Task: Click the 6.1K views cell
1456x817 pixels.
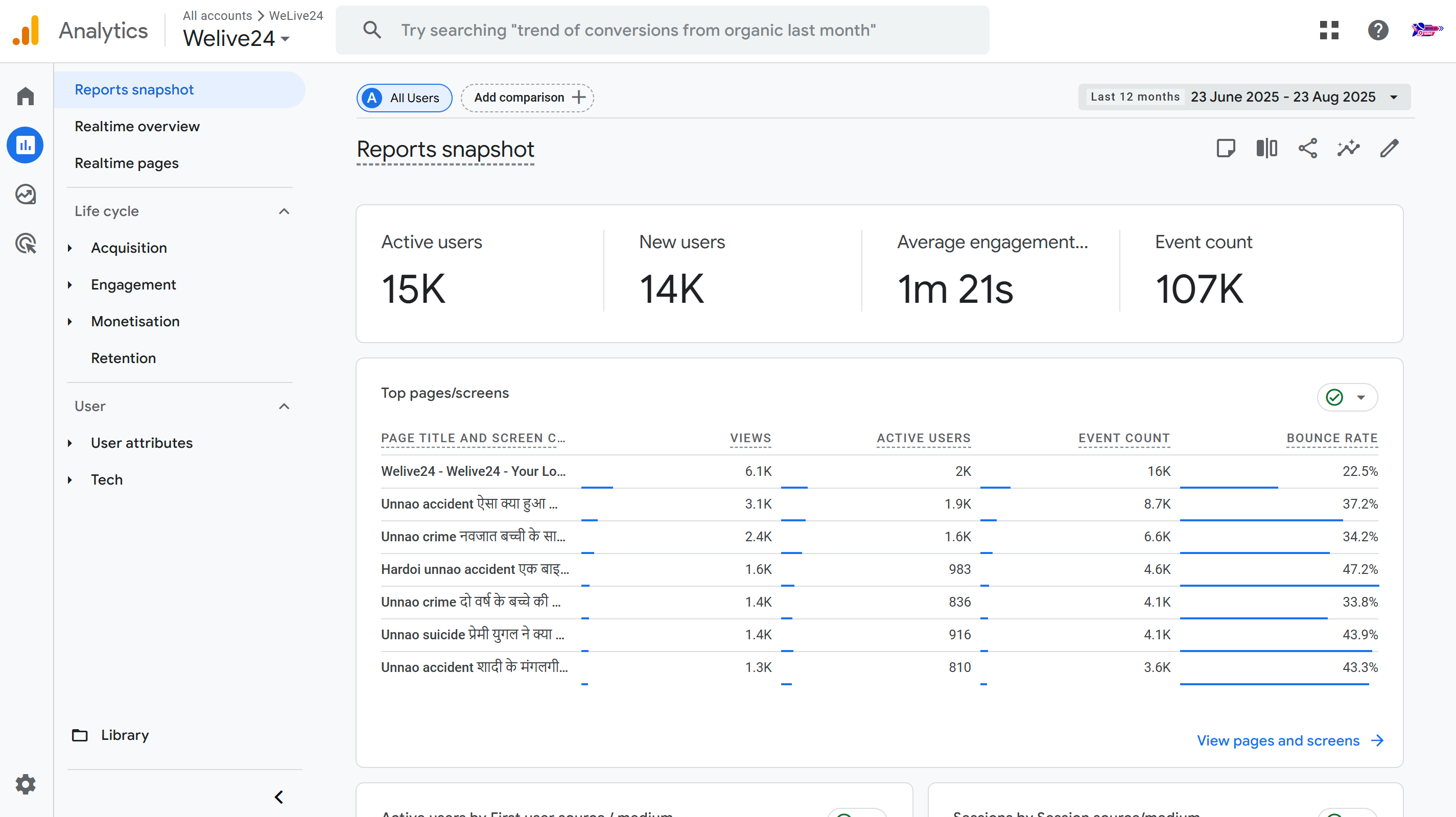Action: point(758,471)
